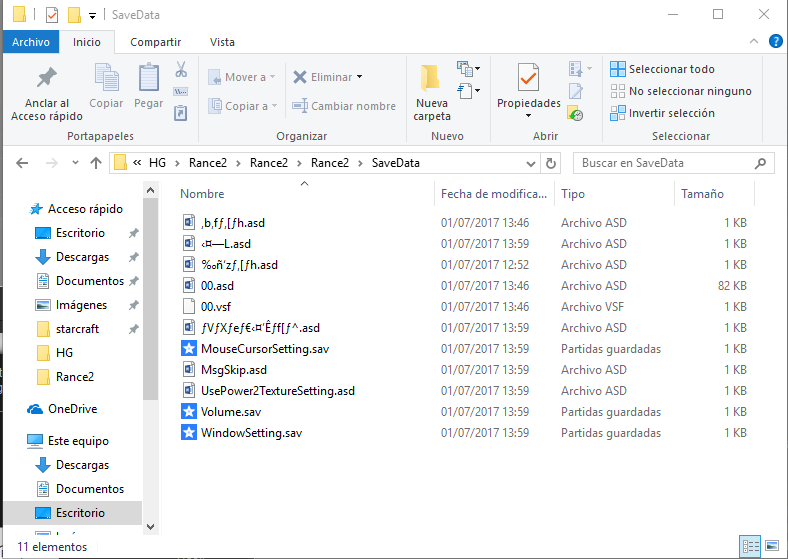788x559 pixels.
Task: Open the Vista ribbon tab
Action: click(x=222, y=42)
